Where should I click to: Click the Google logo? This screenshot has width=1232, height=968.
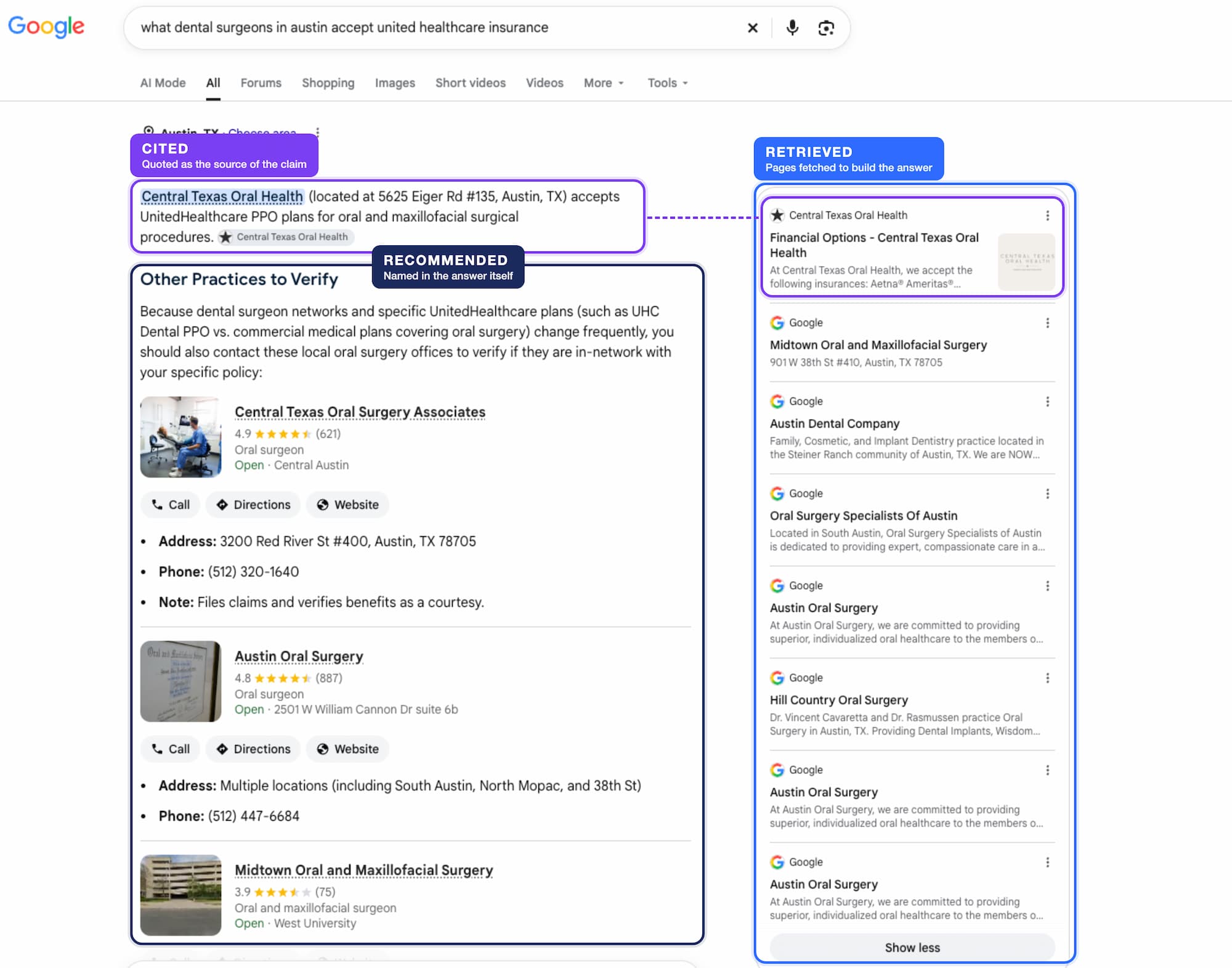point(46,26)
